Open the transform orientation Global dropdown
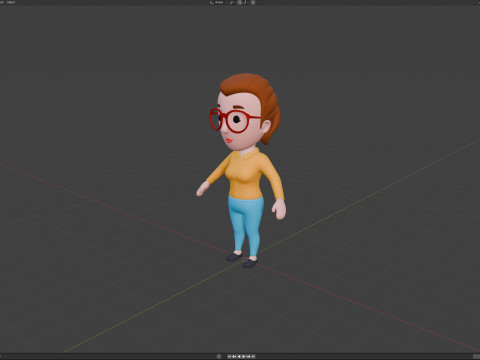Screen dimensions: 480x360 [x=218, y=2]
